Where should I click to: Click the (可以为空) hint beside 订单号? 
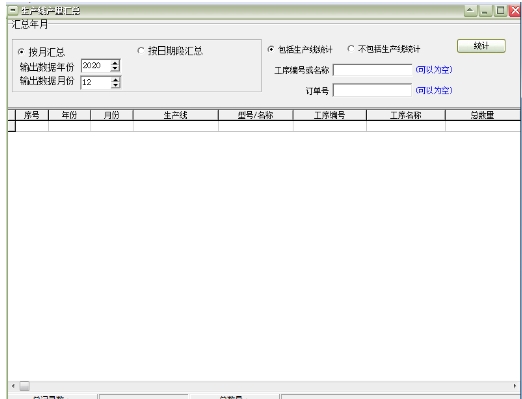coord(434,90)
